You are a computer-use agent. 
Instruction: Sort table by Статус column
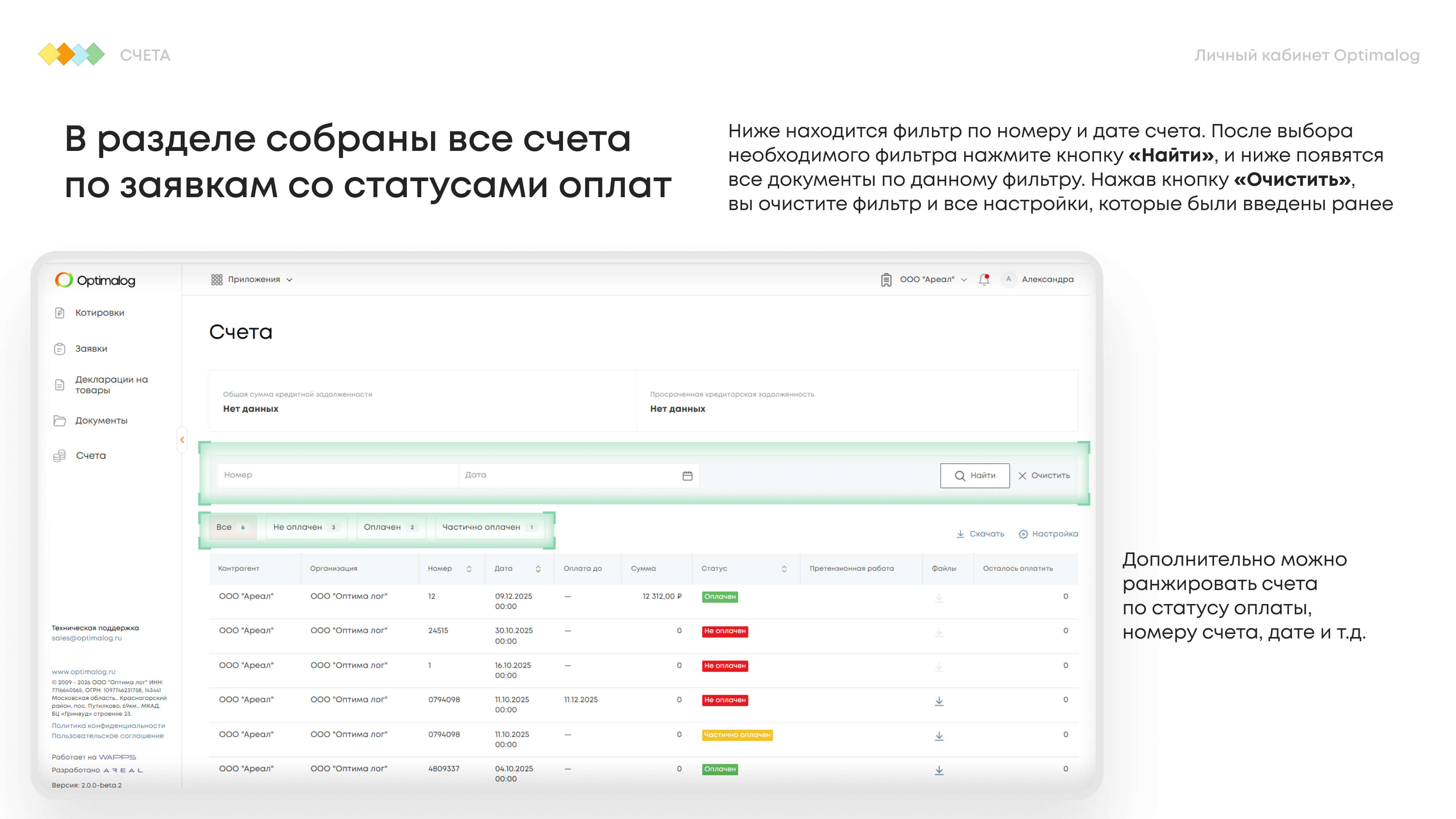click(x=784, y=569)
